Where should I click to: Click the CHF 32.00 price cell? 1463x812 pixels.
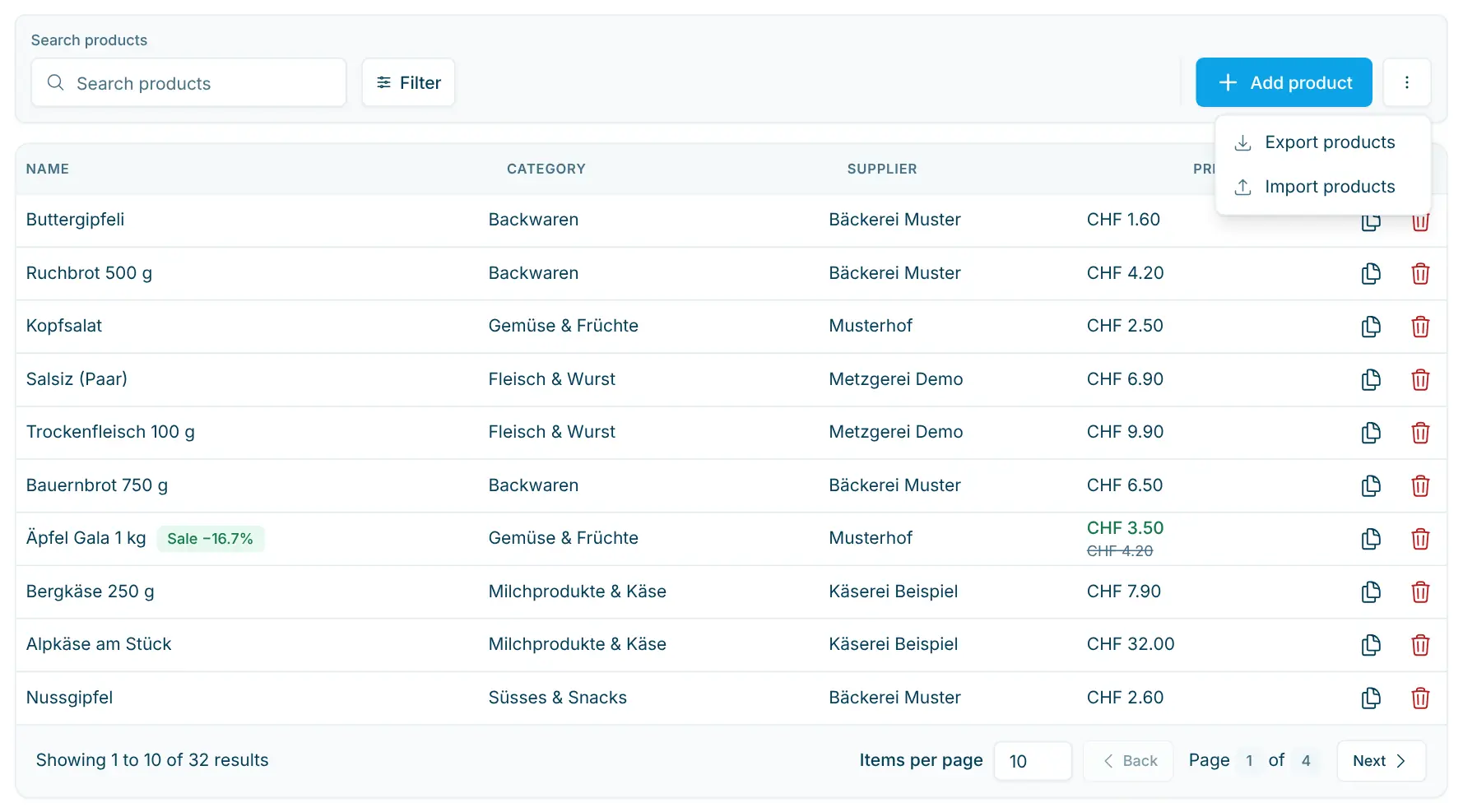tap(1131, 644)
